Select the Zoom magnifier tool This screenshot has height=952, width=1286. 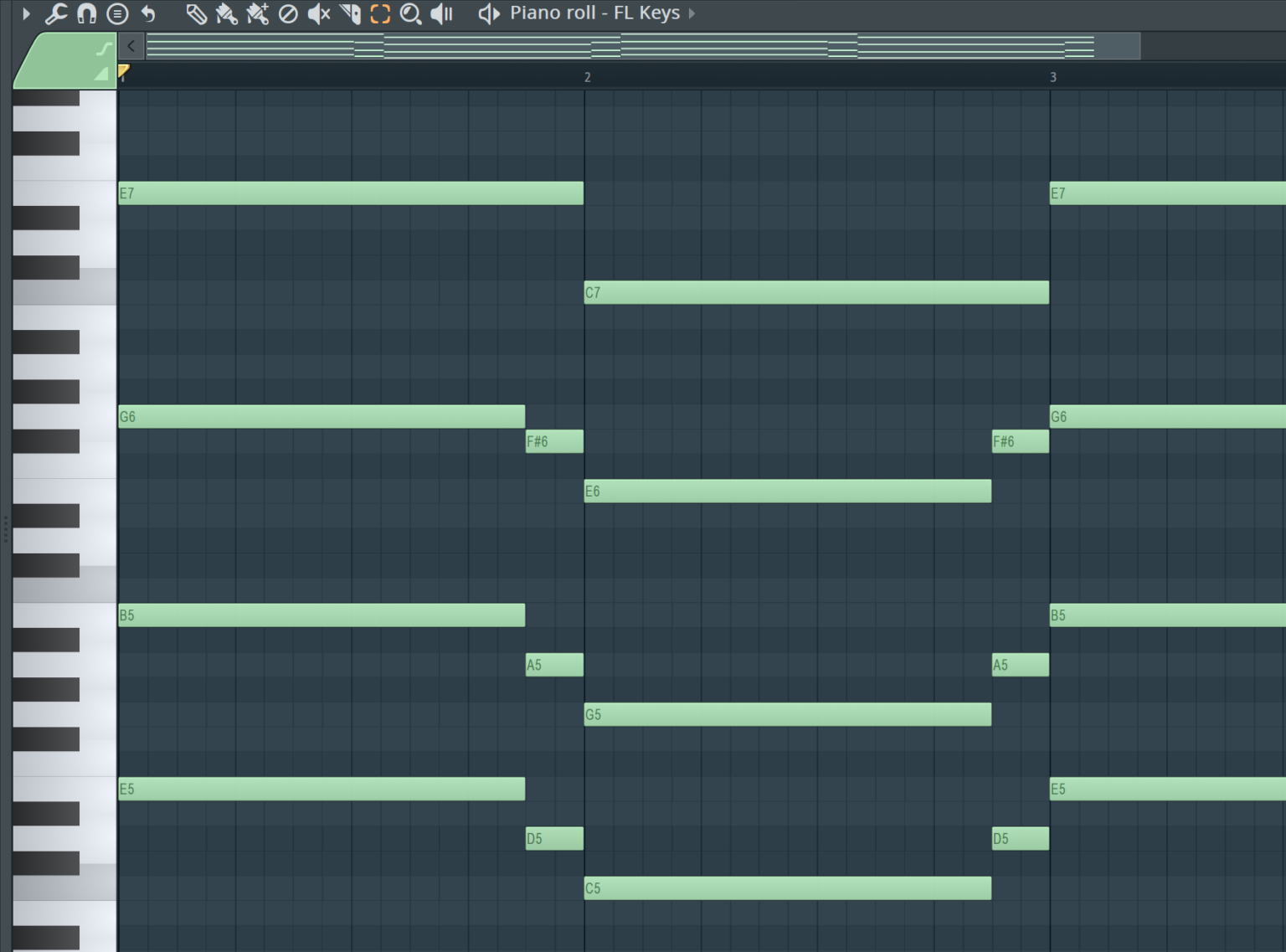point(410,13)
